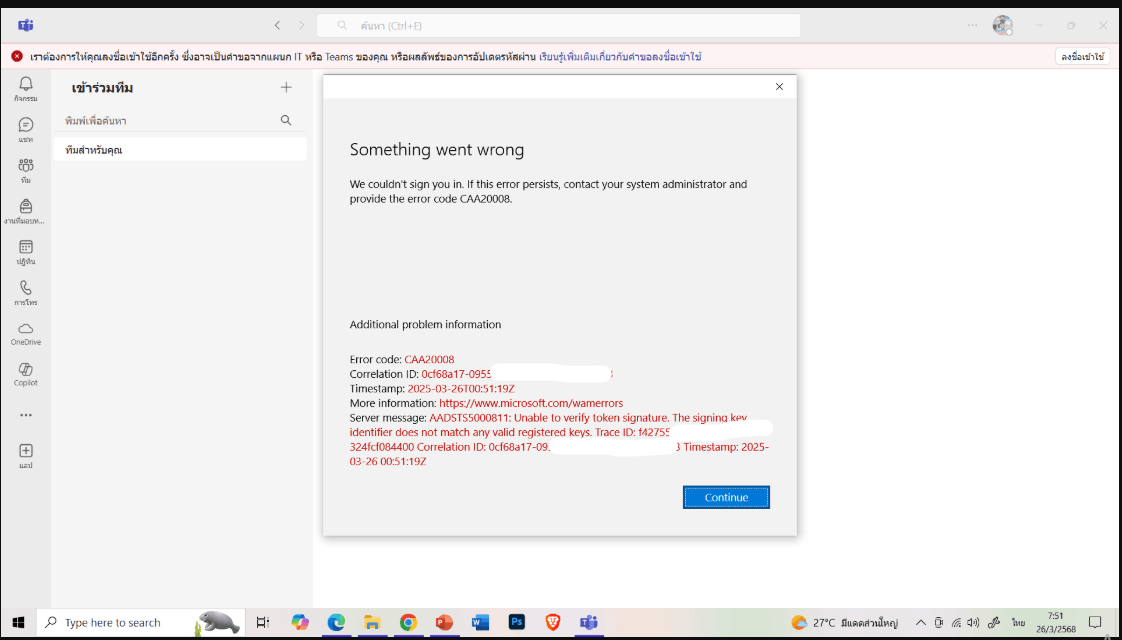Open Task View on the taskbar
Screen dimensions: 1122x640
[x=263, y=622]
